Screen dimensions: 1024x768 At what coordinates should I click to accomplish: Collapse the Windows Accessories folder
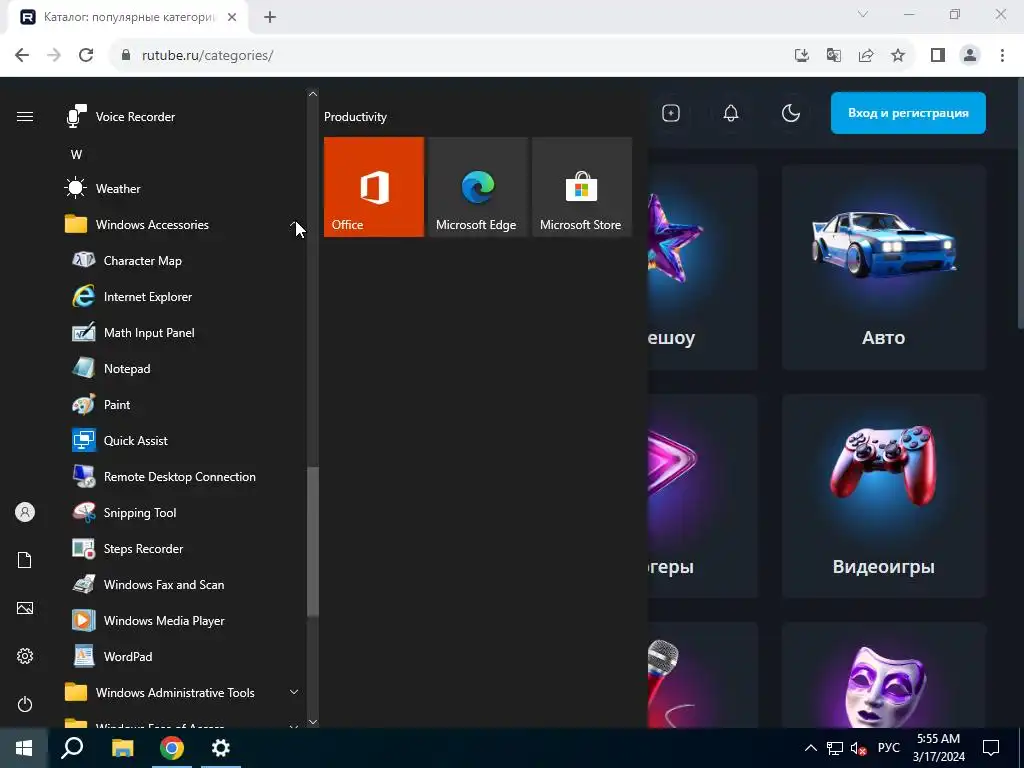(183, 225)
